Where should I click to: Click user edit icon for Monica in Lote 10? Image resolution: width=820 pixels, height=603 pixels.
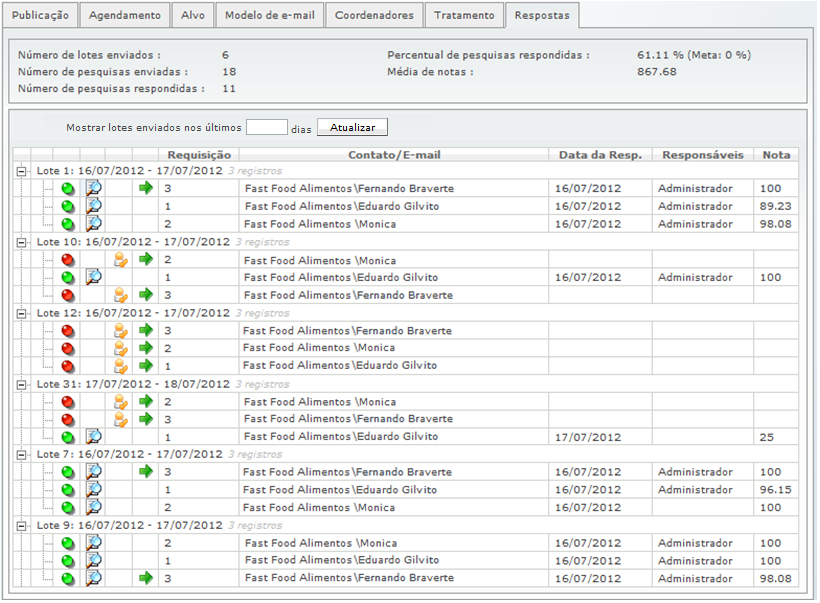coord(120,260)
